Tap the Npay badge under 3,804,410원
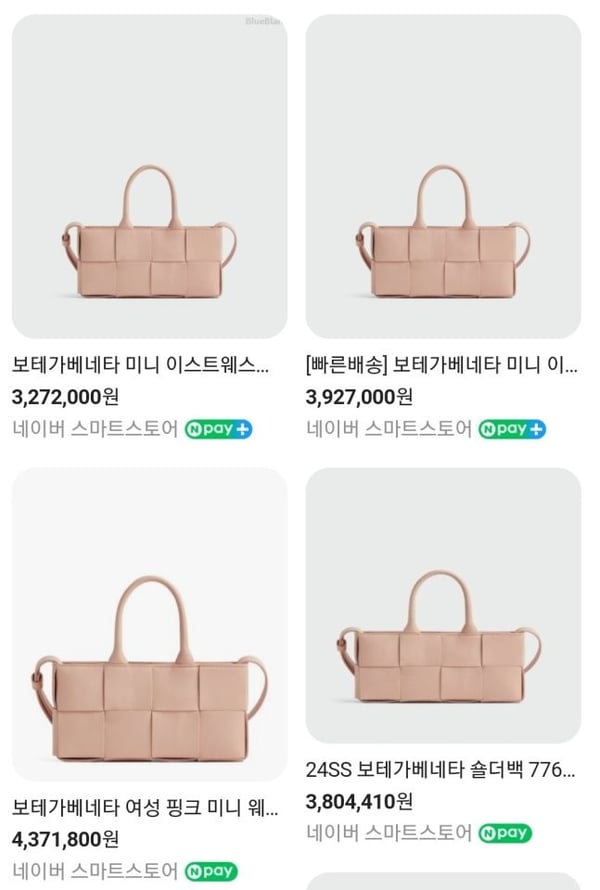The image size is (600, 890). 505,833
